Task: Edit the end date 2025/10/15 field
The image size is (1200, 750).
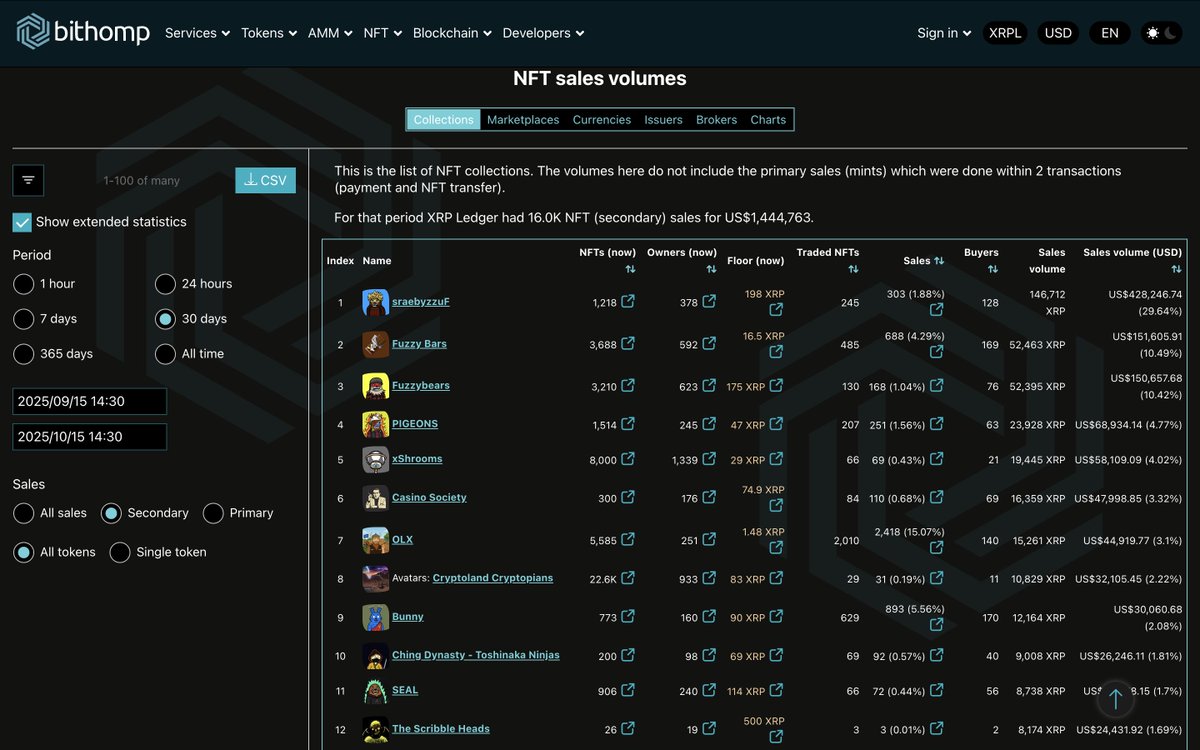Action: (90, 437)
